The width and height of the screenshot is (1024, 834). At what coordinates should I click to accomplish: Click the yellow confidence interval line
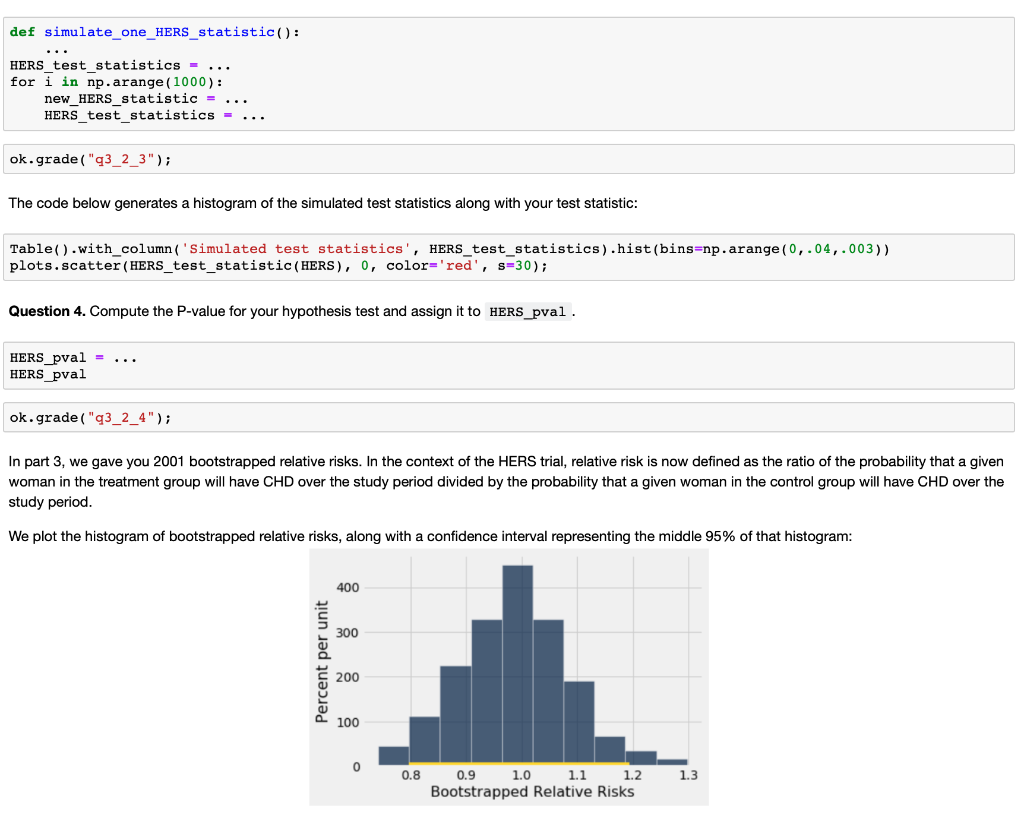[519, 763]
